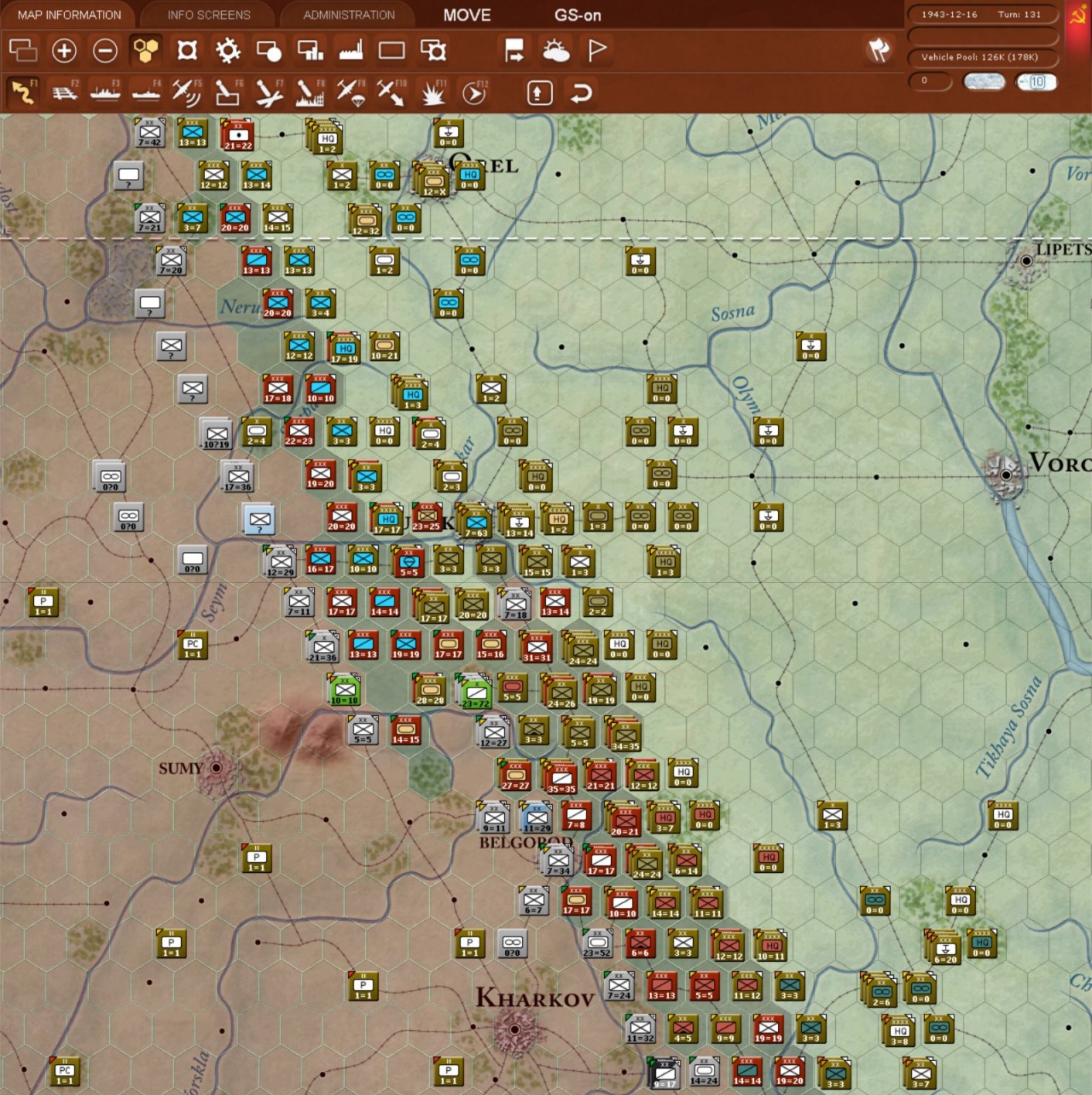The height and width of the screenshot is (1095, 1092).
Task: Zoom in with the plus icon
Action: click(64, 50)
